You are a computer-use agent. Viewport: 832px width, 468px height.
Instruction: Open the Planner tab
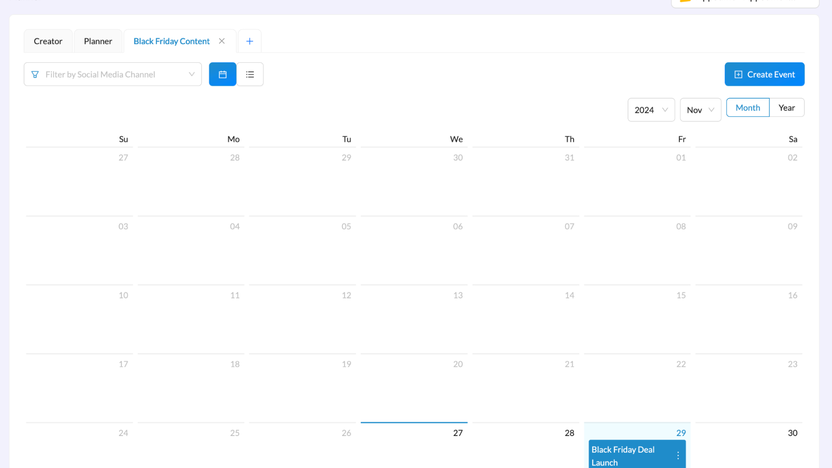98,41
